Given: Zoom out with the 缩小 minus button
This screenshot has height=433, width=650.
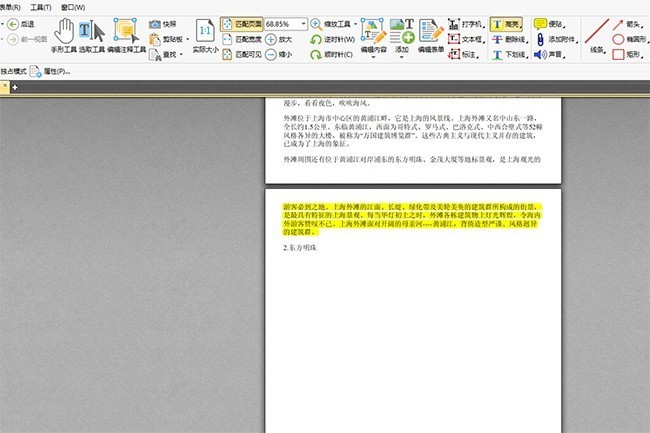Looking at the screenshot, I should pos(279,54).
